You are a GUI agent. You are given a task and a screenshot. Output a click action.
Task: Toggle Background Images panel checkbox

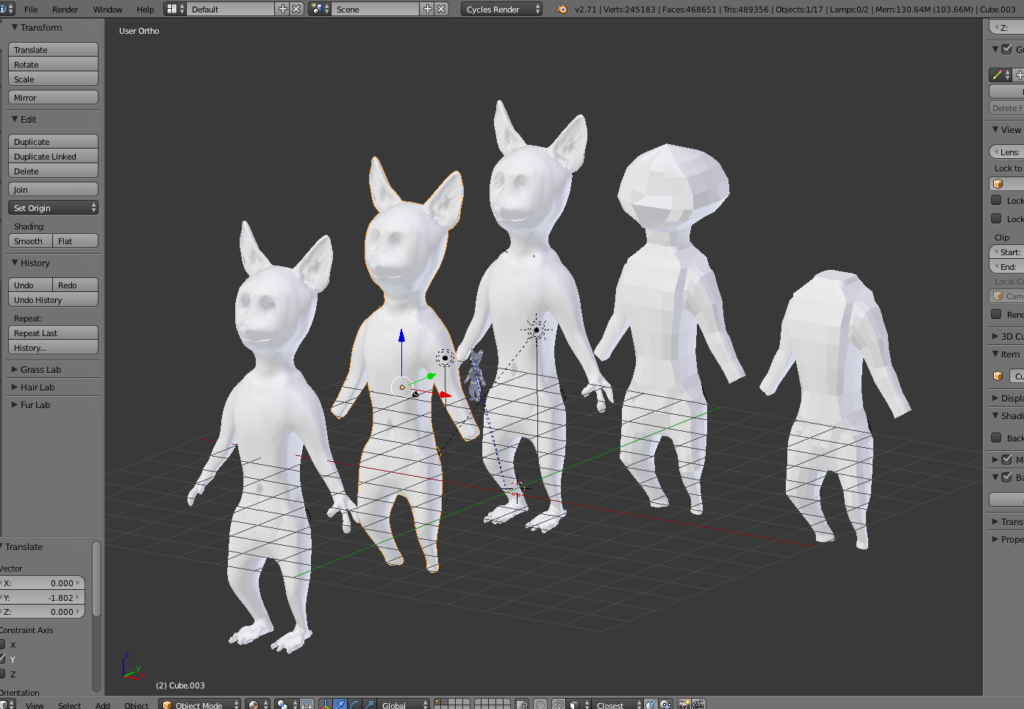(1006, 477)
